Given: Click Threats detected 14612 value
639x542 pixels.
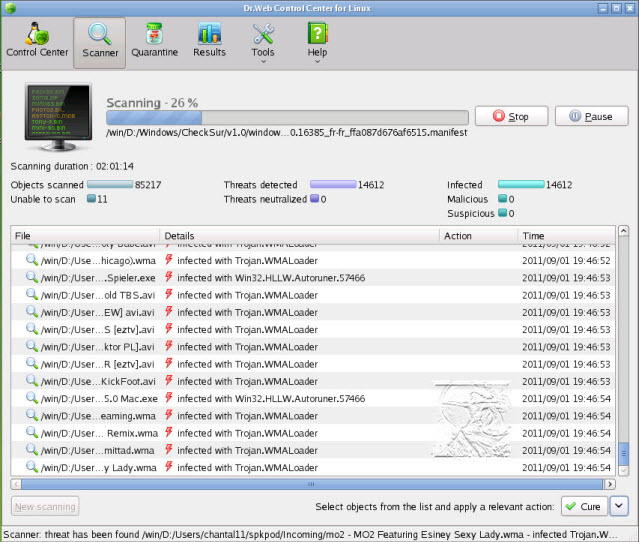Looking at the screenshot, I should [x=371, y=185].
